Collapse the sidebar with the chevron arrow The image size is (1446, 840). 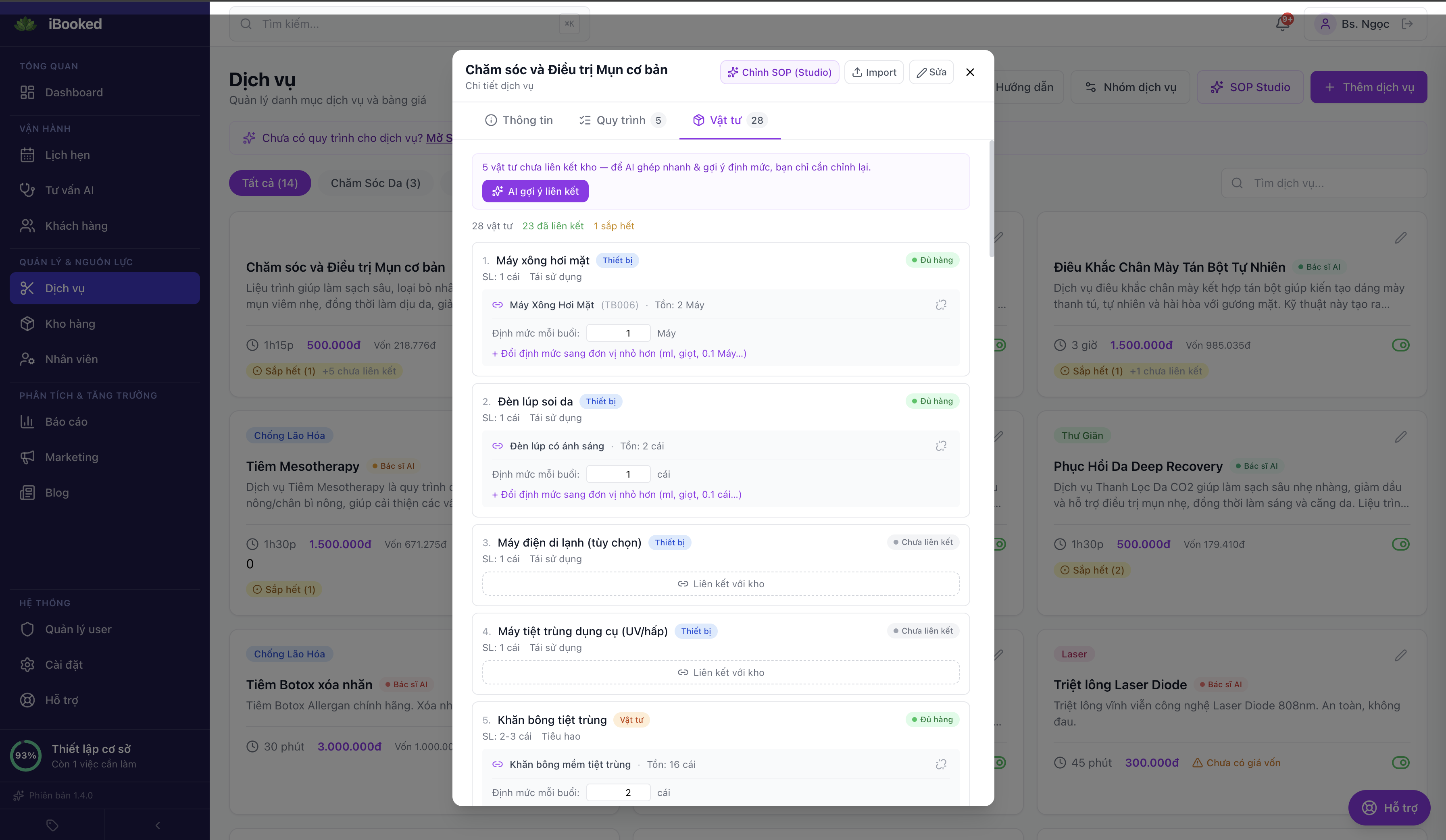158,825
